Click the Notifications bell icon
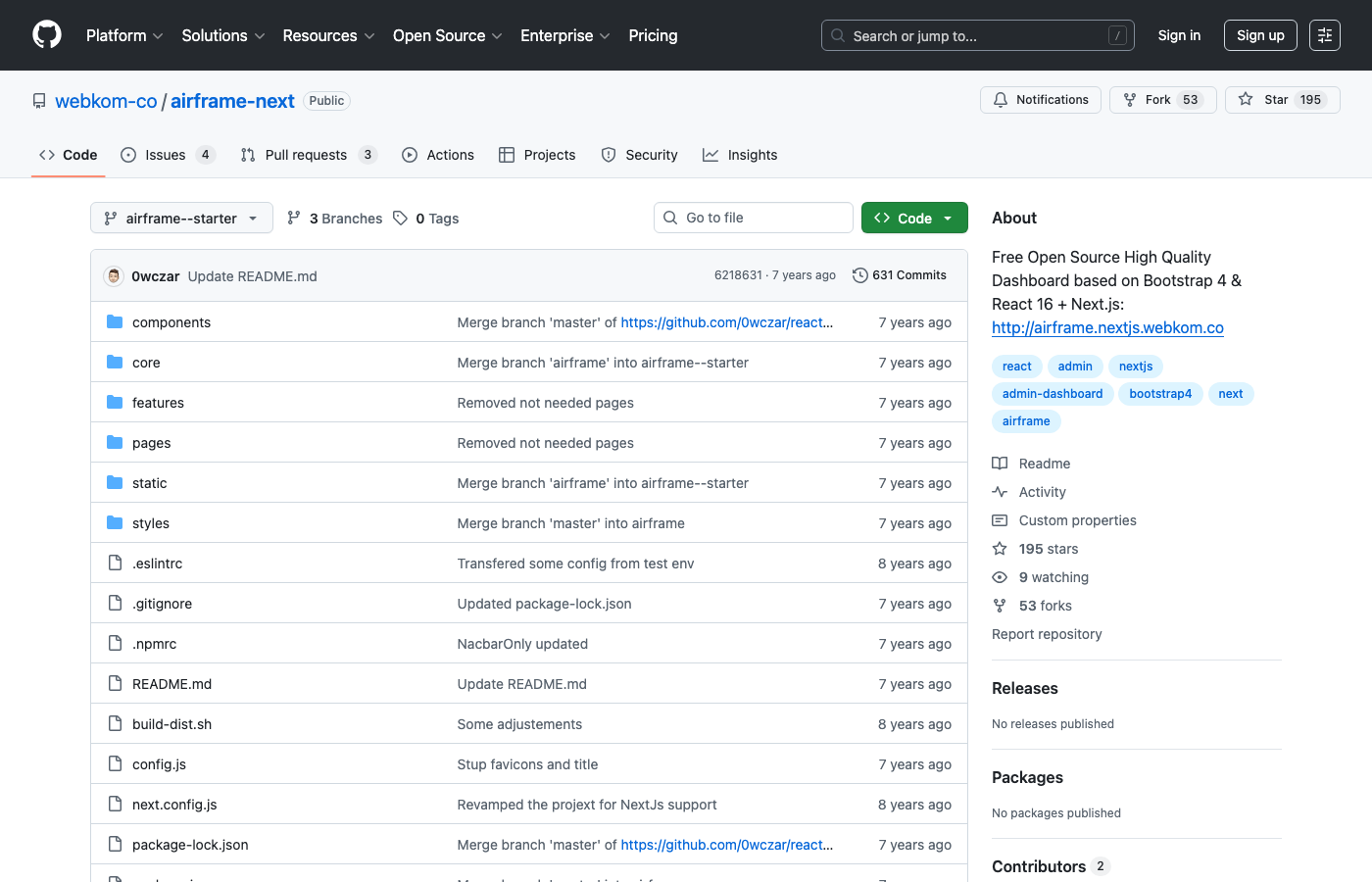The height and width of the screenshot is (882, 1372). tap(1000, 99)
